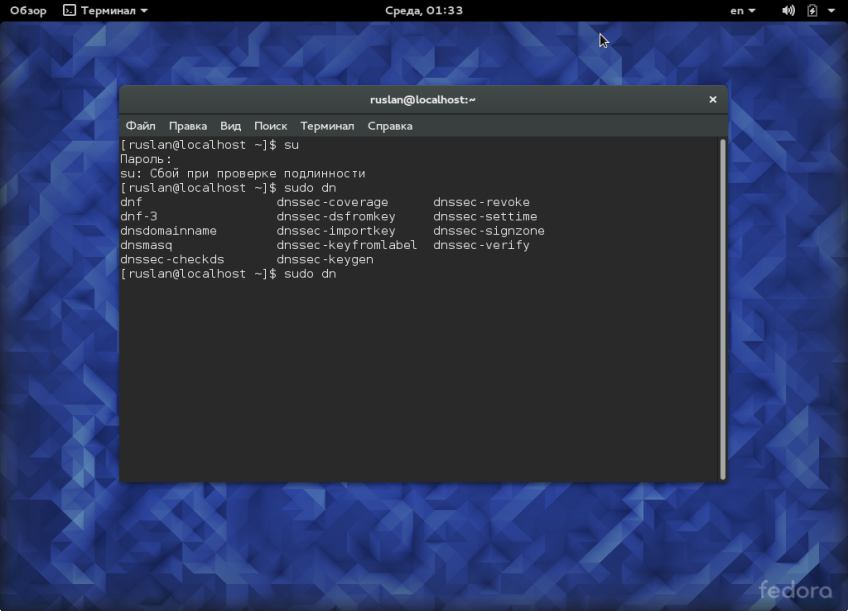Click the terminal vertical scrollbar
The image size is (848, 611).
click(x=723, y=309)
